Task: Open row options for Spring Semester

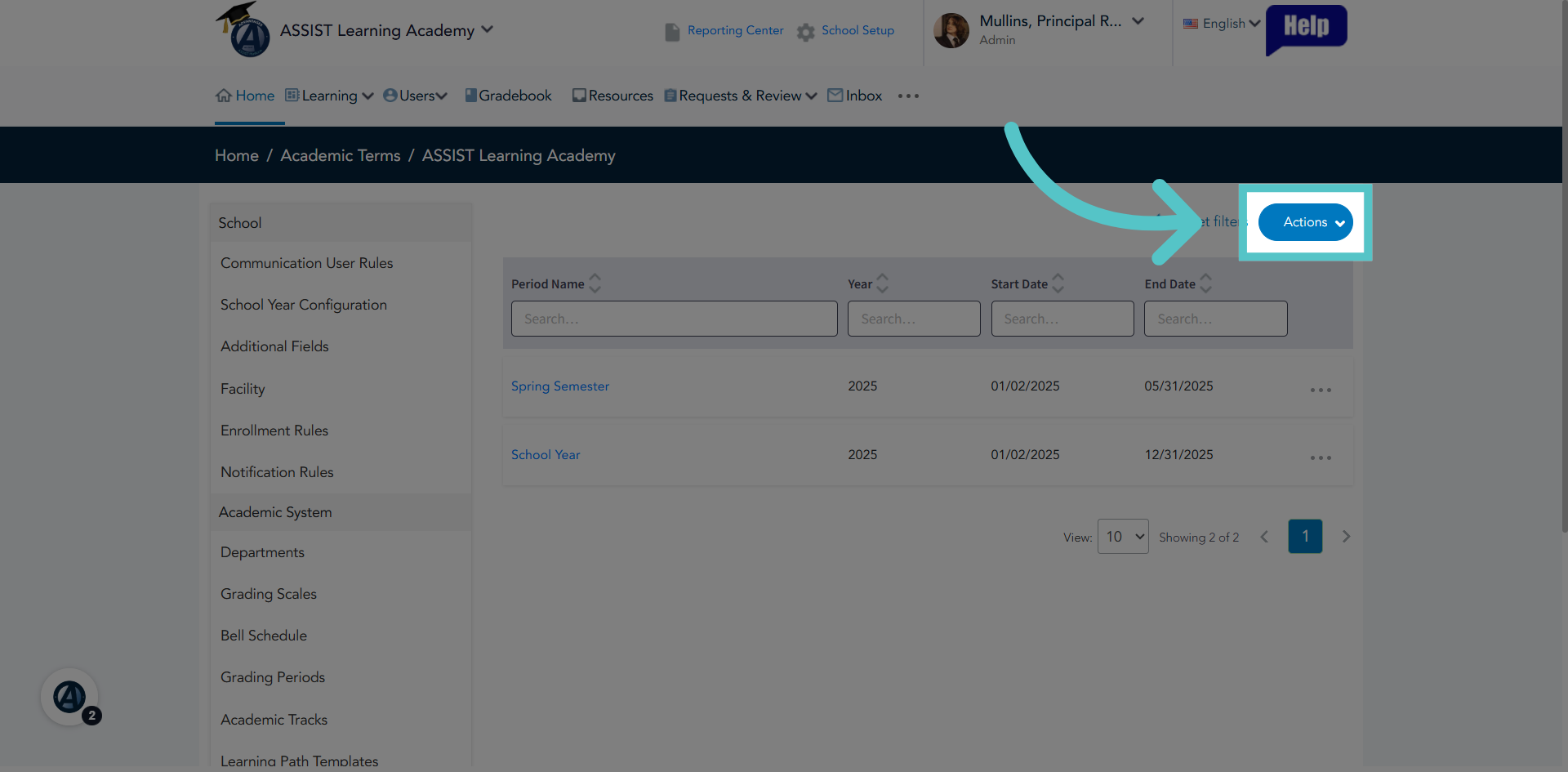Action: pyautogui.click(x=1321, y=390)
